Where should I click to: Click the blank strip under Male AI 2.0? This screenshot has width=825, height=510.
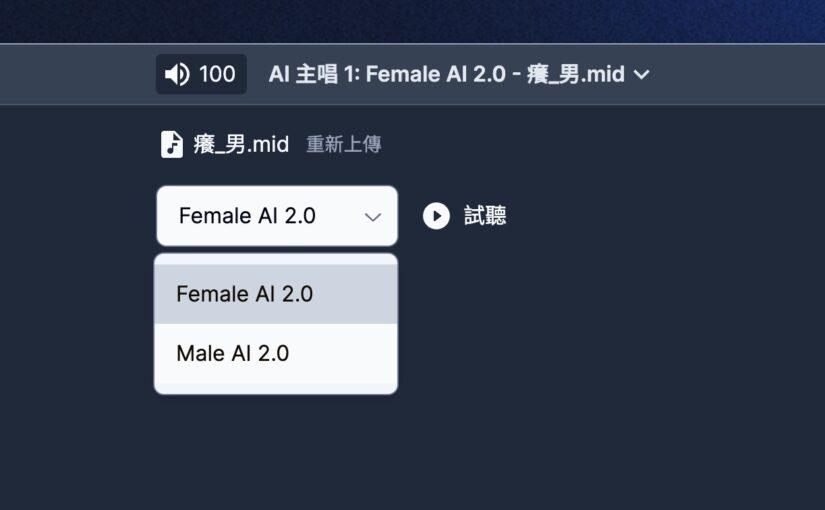click(x=276, y=387)
